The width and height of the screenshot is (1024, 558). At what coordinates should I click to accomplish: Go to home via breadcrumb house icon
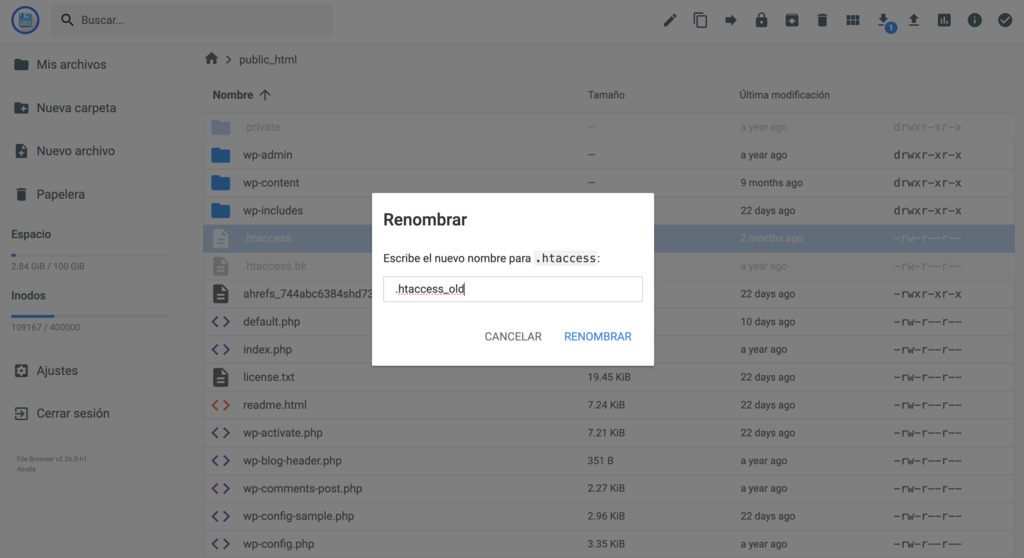[211, 59]
